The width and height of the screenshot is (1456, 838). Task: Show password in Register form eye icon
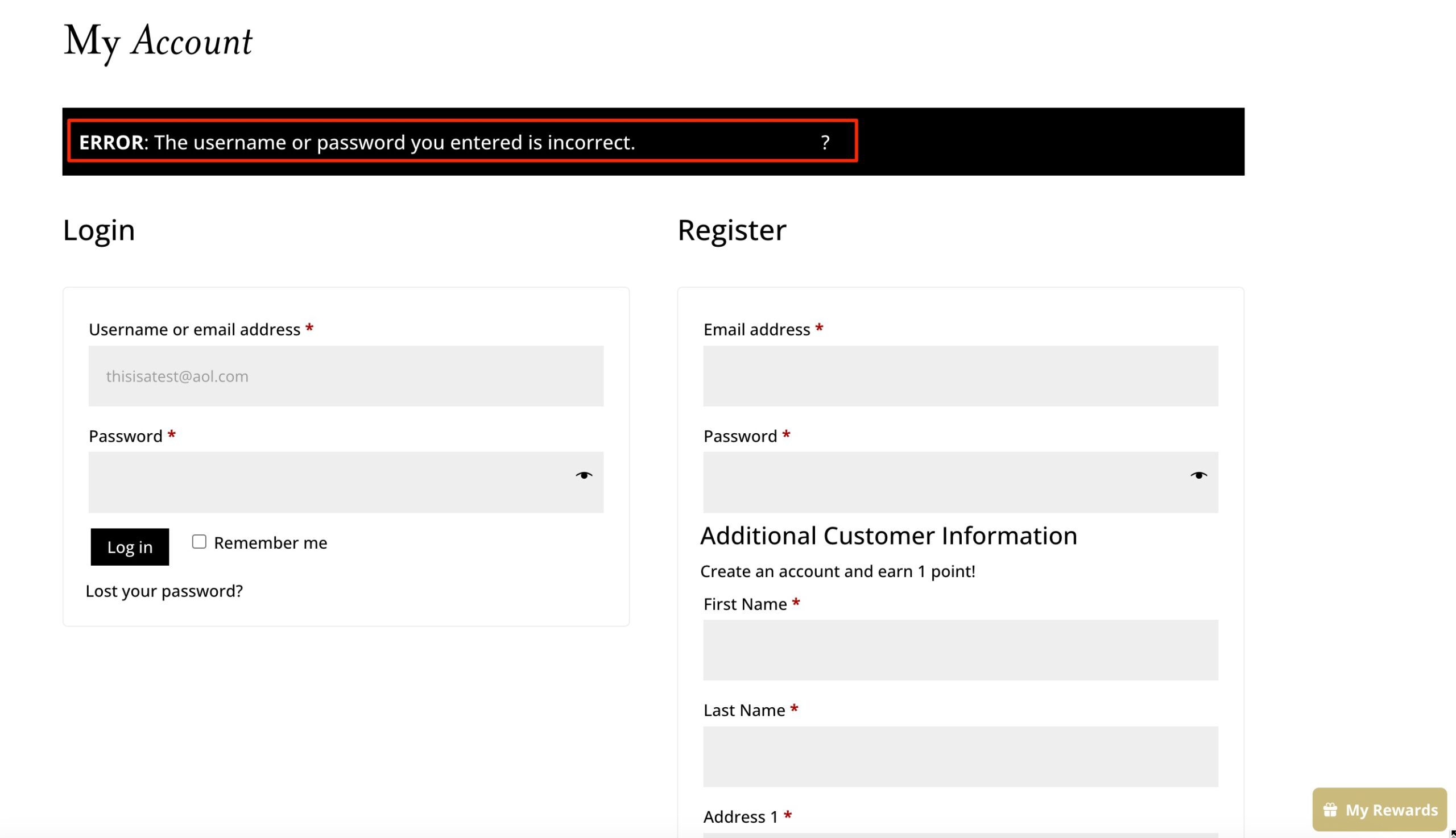coord(1198,475)
